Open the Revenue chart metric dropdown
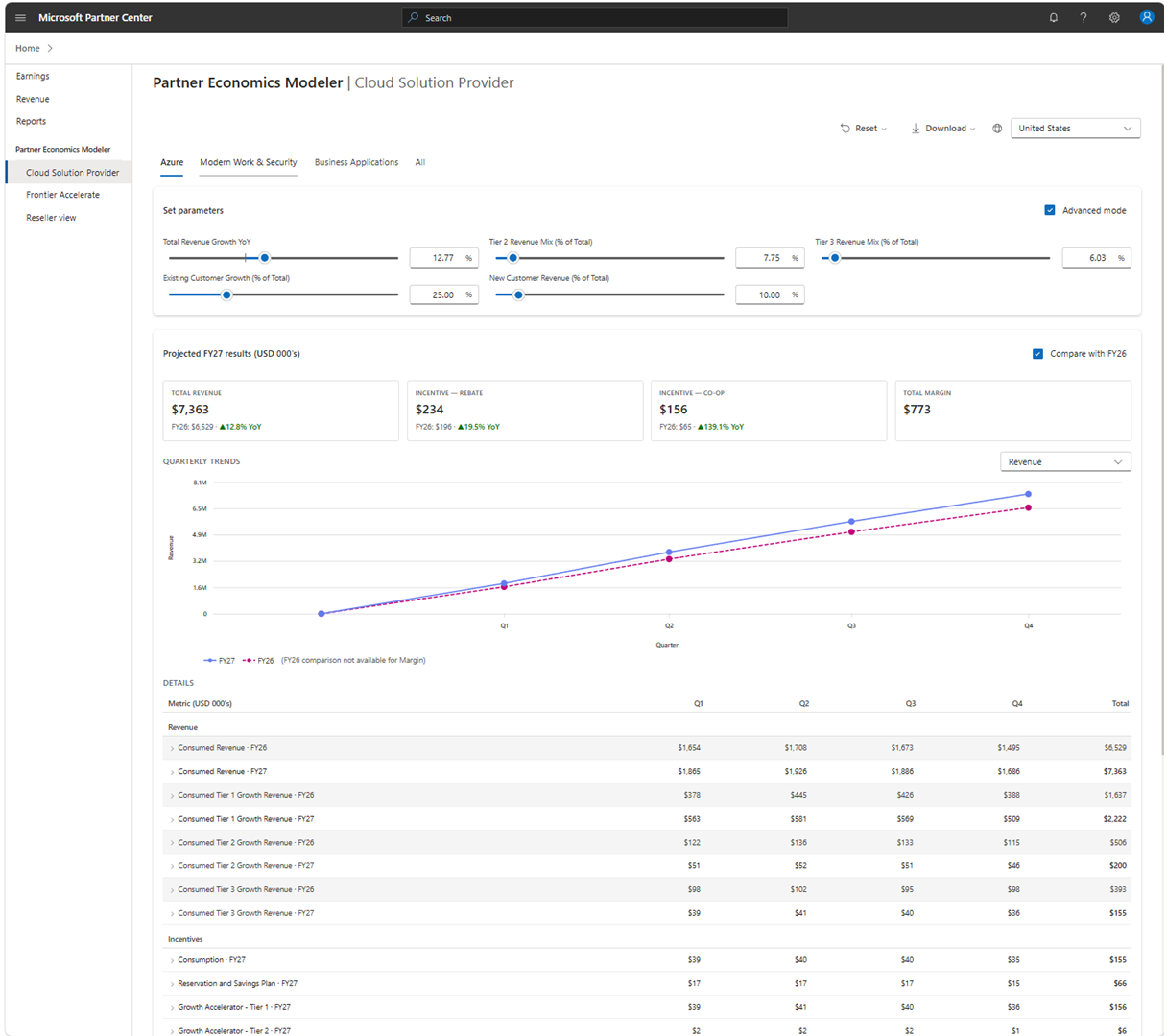1167x1036 pixels. [1065, 462]
